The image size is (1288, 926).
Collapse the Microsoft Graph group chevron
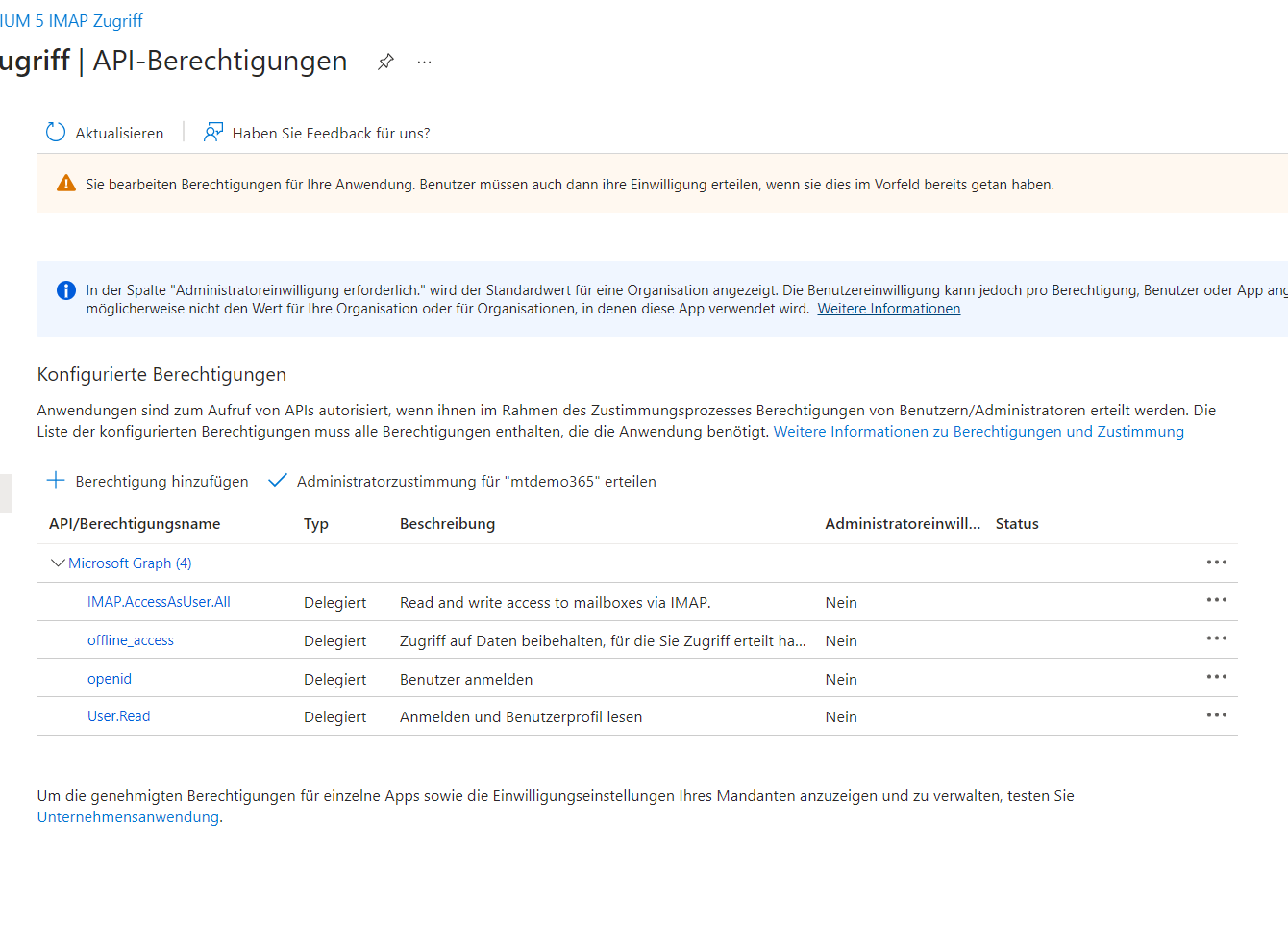pyautogui.click(x=57, y=563)
